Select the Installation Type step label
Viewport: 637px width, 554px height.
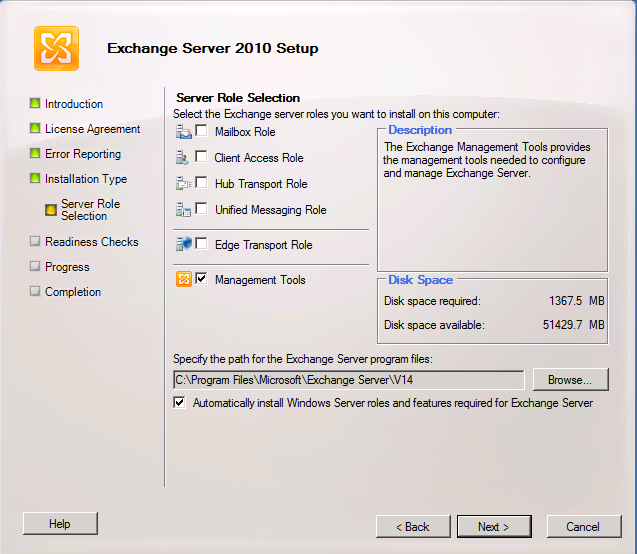click(x=86, y=179)
